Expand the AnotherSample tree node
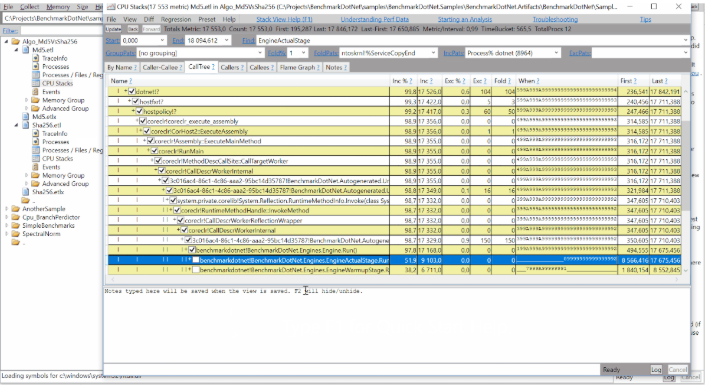The width and height of the screenshot is (707, 386). [x=6, y=209]
